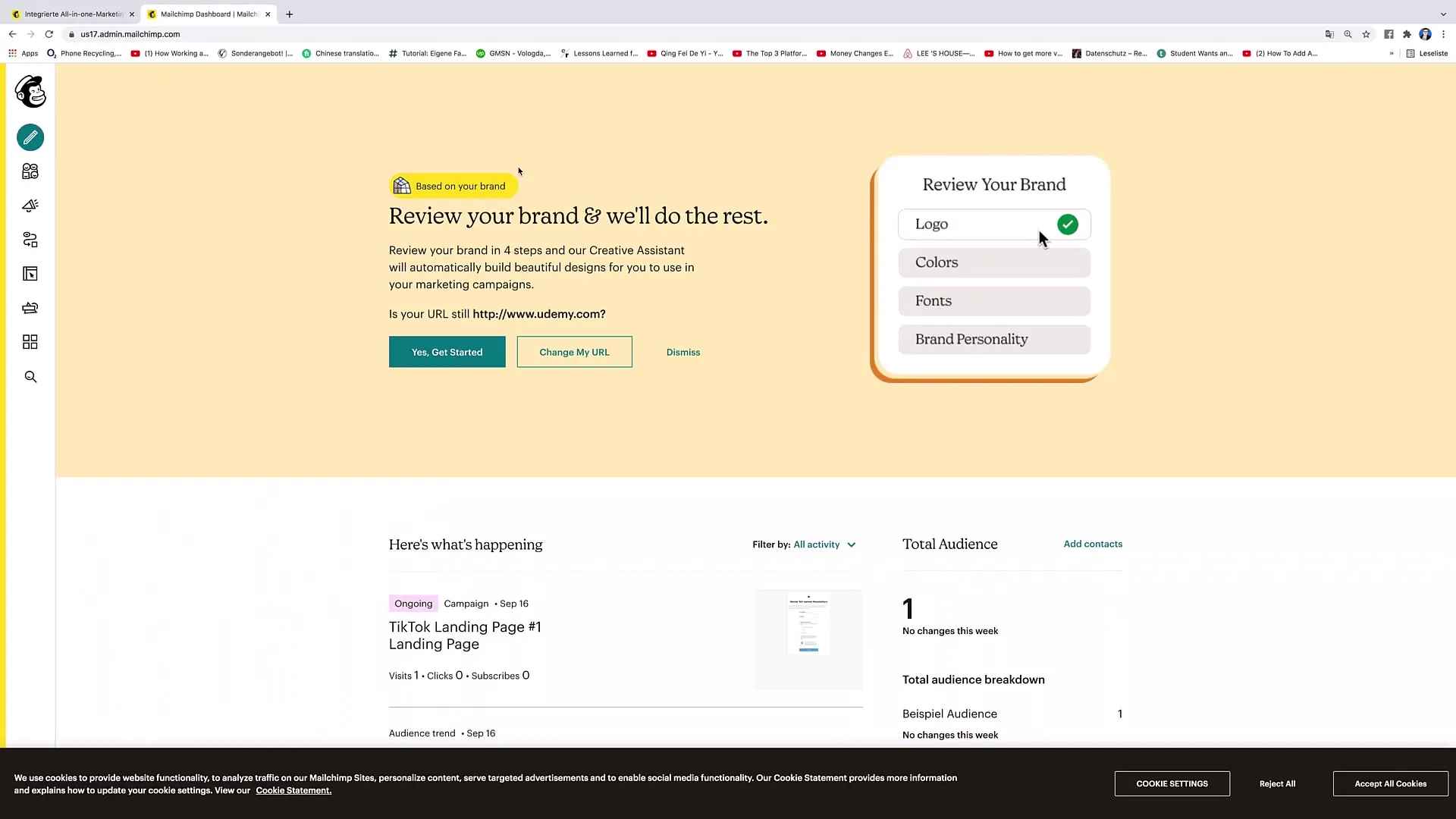Open the Lessons Learned f... bookmark

[599, 54]
